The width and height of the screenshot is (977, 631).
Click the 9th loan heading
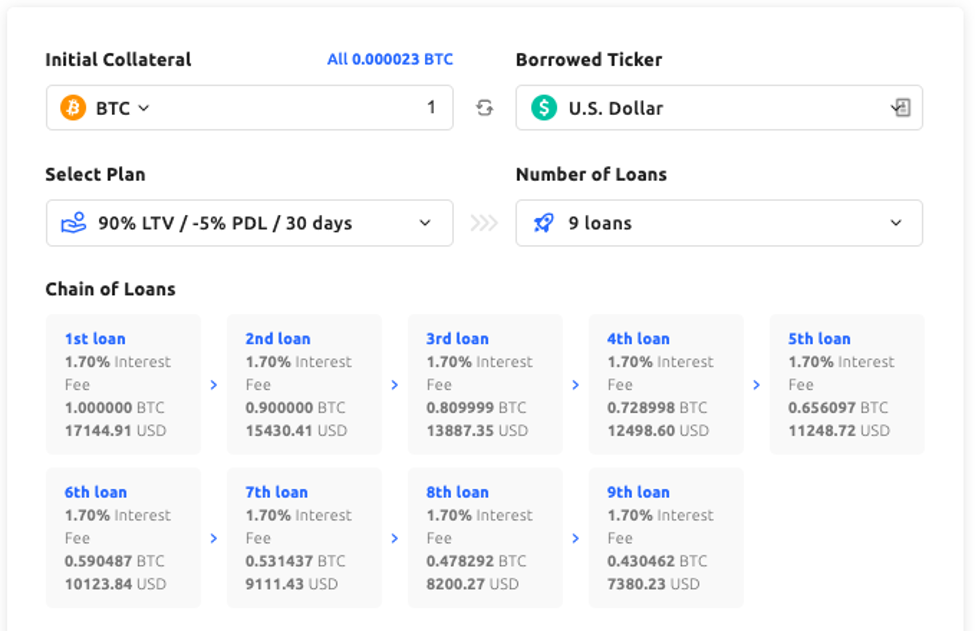[x=638, y=492]
